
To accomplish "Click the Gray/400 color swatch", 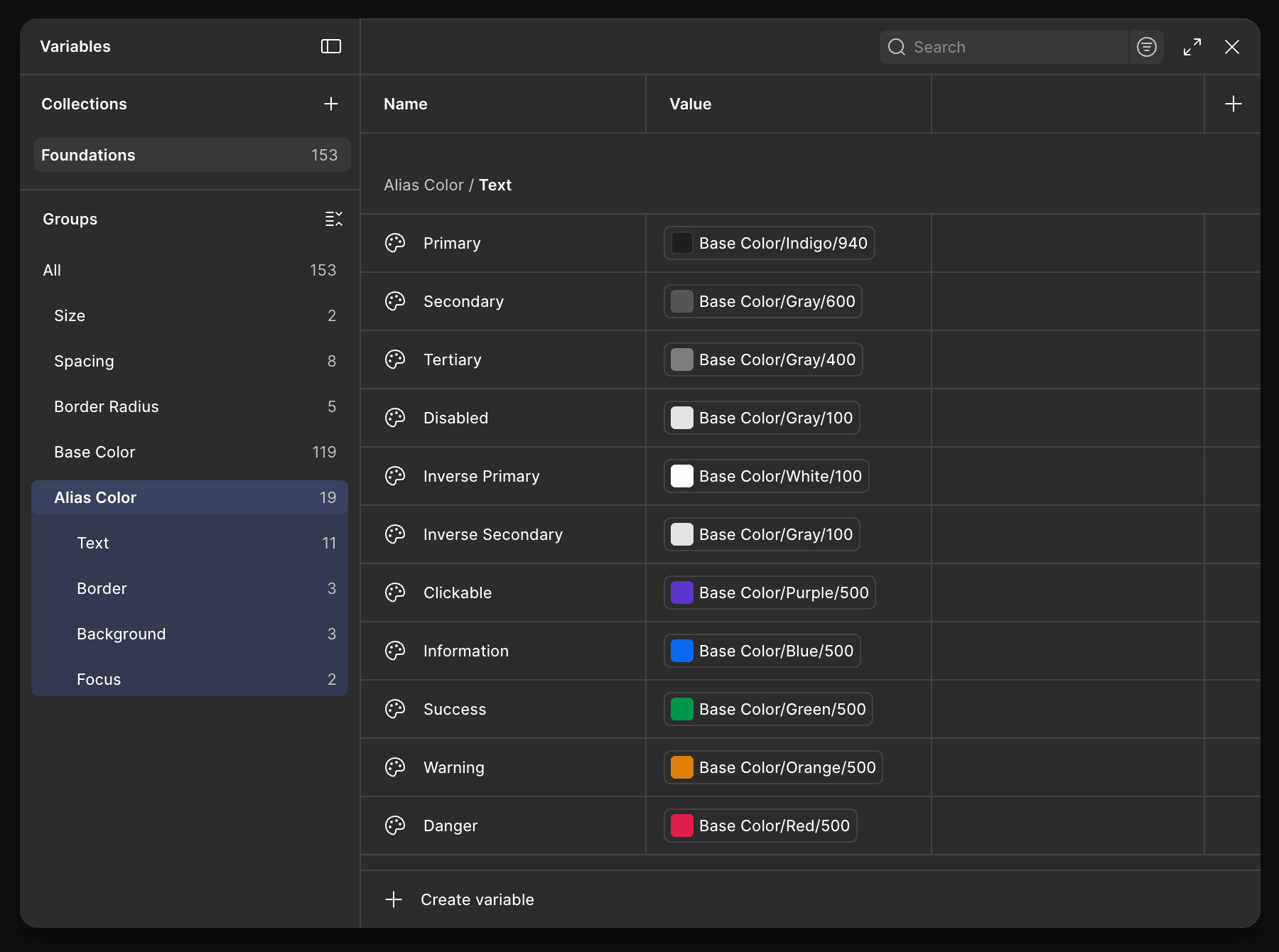I will (682, 359).
